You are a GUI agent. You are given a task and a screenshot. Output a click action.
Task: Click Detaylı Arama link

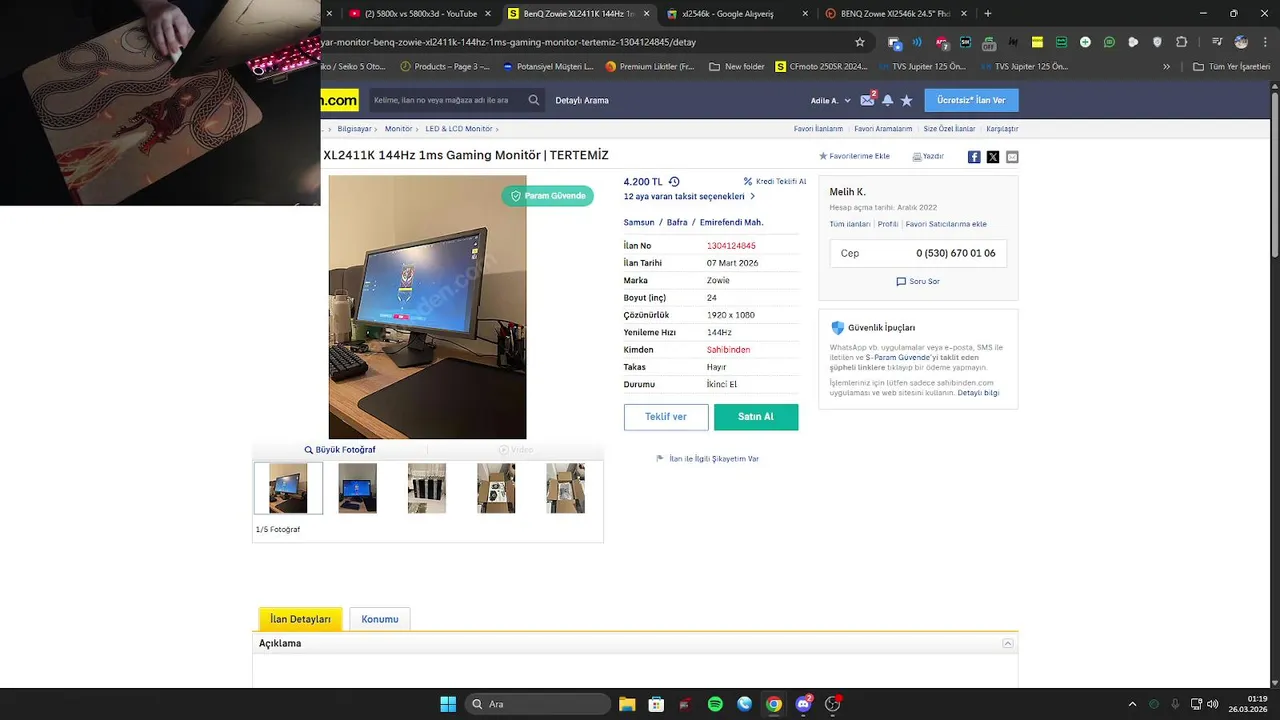582,100
